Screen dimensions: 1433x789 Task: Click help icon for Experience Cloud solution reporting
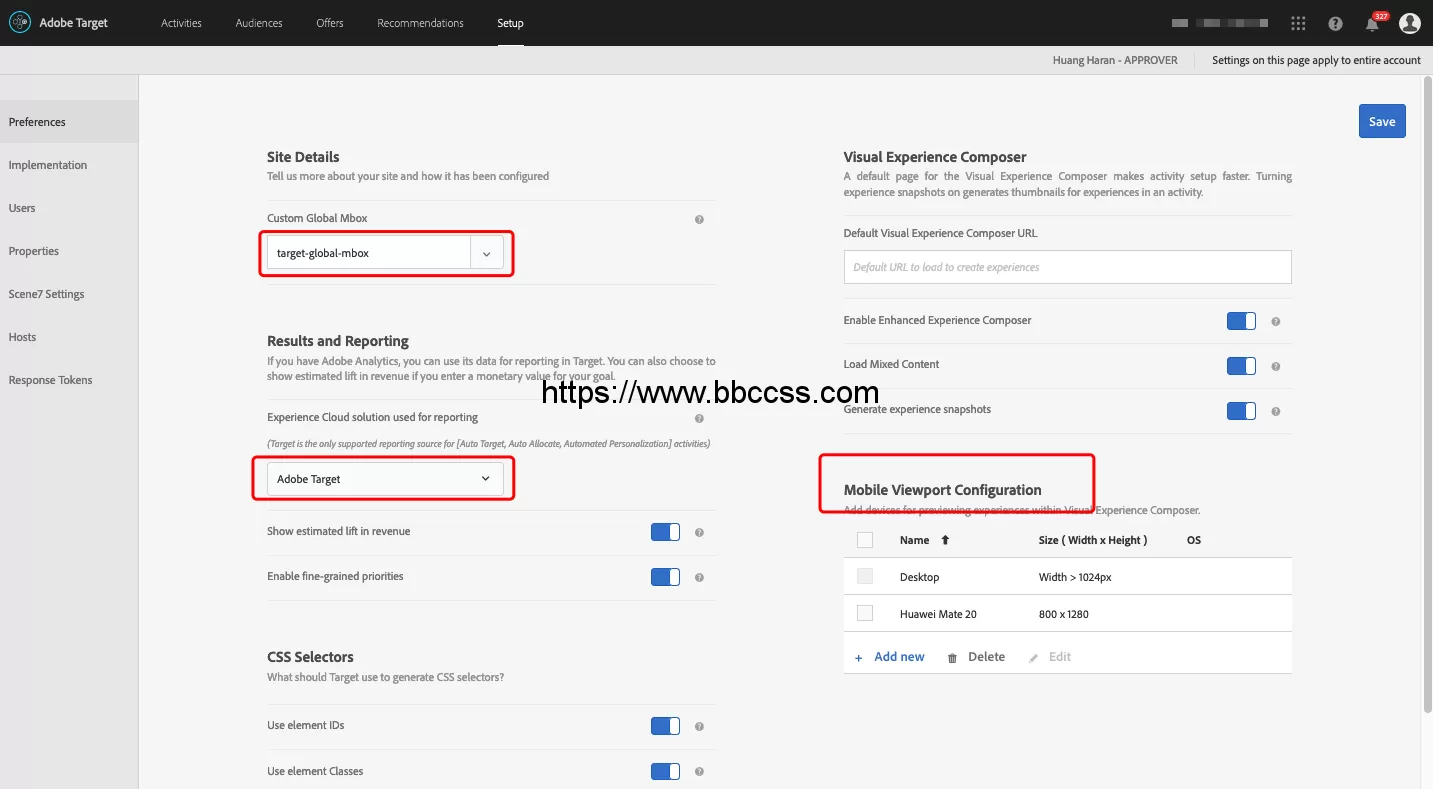699,418
